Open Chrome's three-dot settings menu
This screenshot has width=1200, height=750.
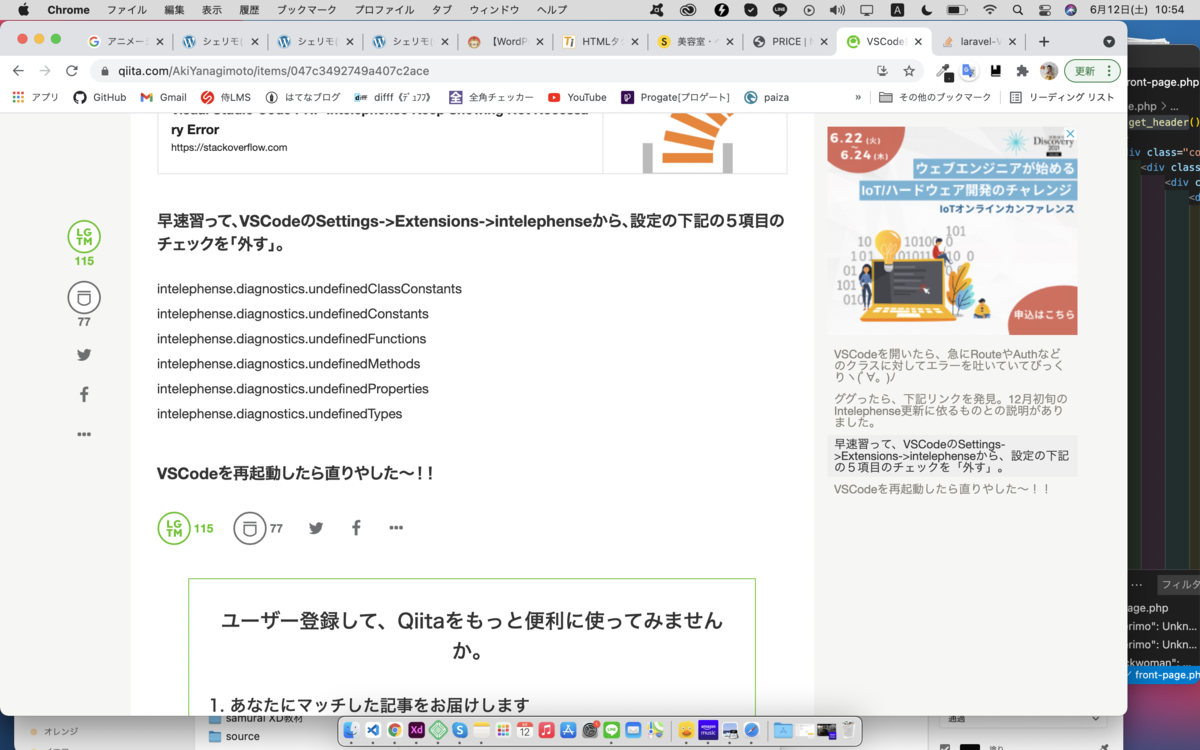click(x=1109, y=72)
